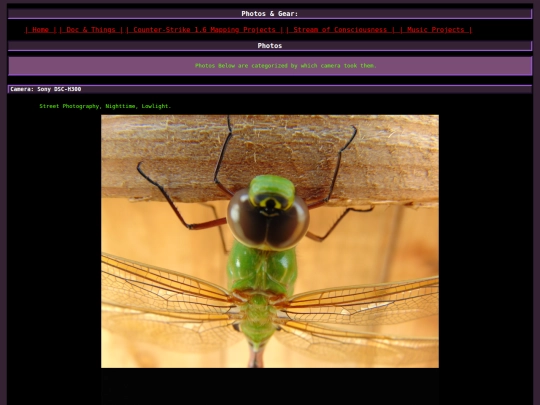Click the 'Camera: Sony DSC-H300' heading
Screen dimensions: 540x405
46,89
